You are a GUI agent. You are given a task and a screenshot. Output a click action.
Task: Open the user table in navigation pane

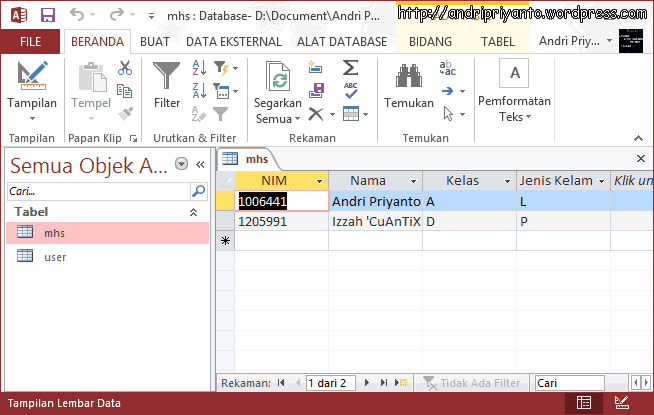click(55, 257)
